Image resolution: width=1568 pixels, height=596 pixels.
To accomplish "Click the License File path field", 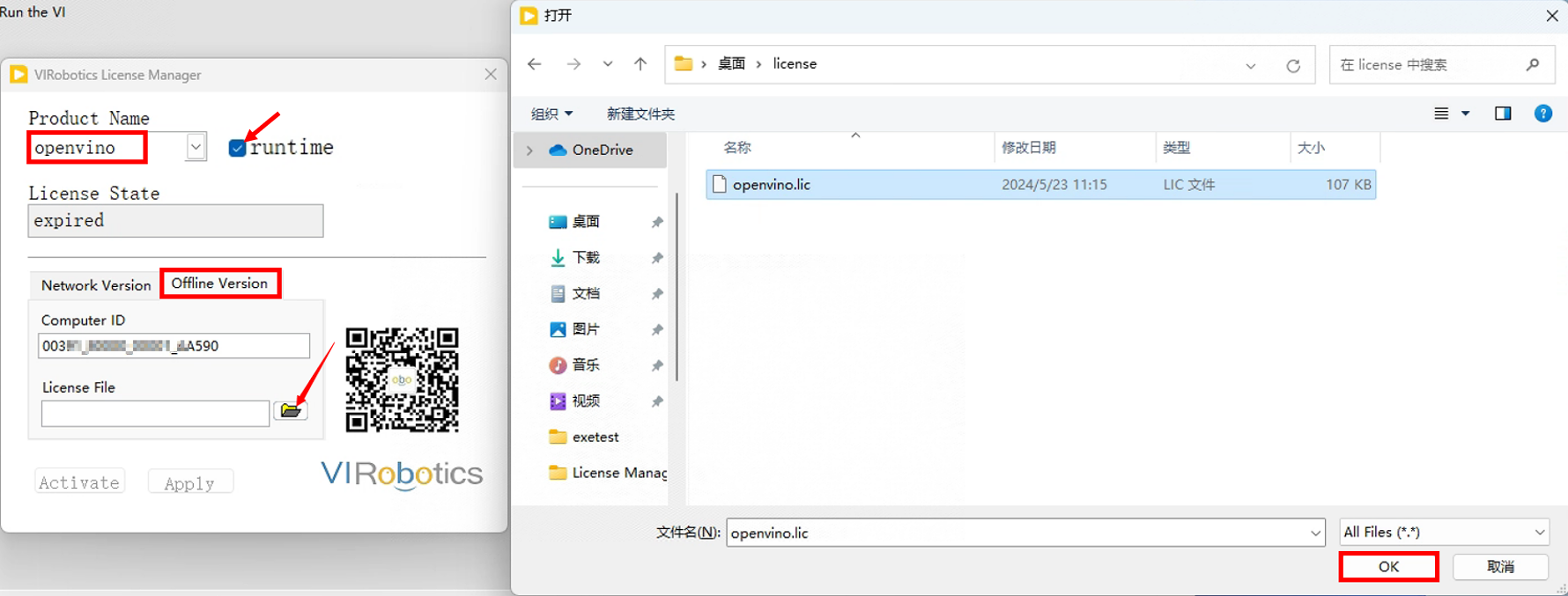I will point(155,413).
